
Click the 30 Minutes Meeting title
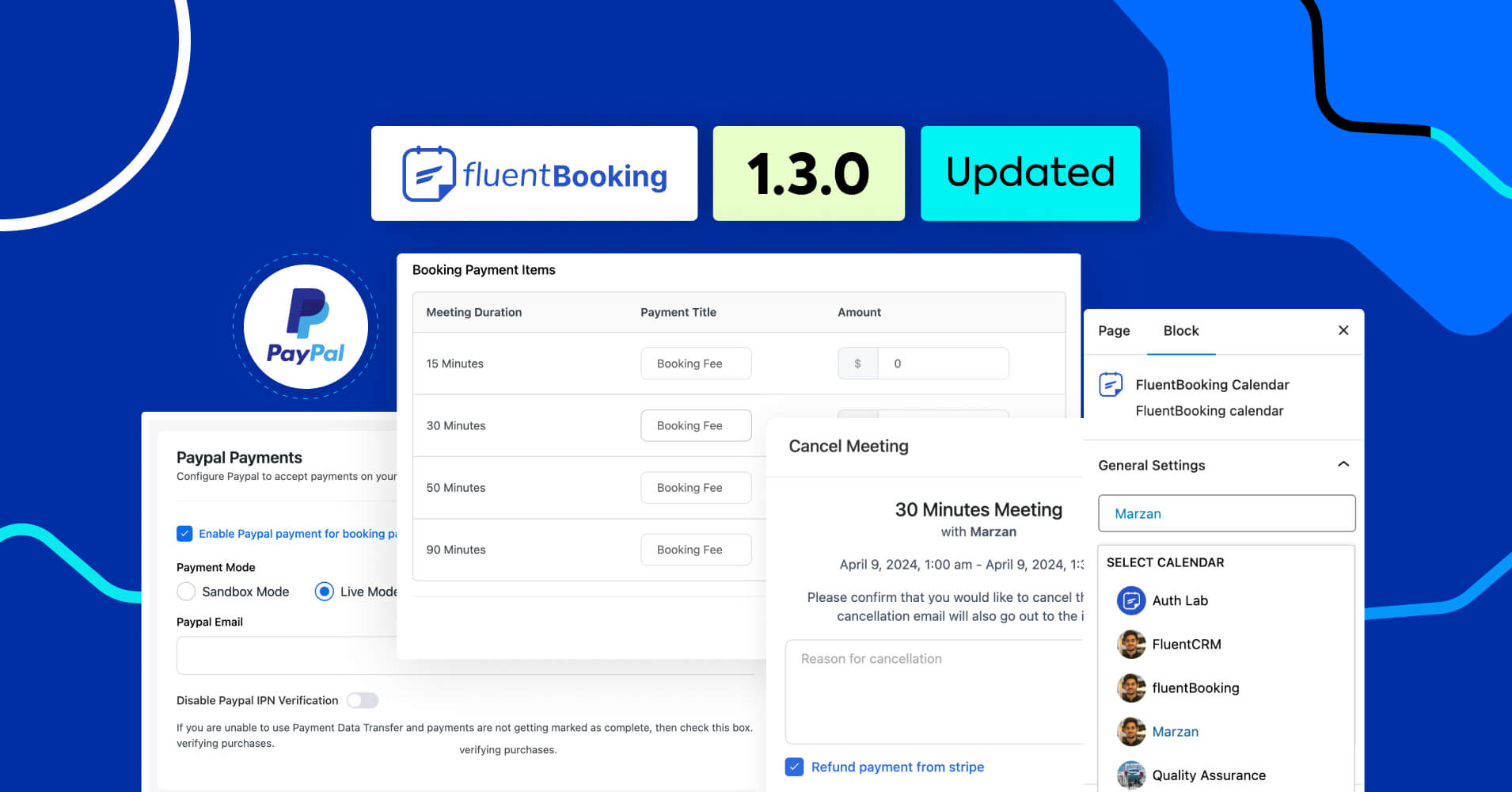[x=978, y=509]
